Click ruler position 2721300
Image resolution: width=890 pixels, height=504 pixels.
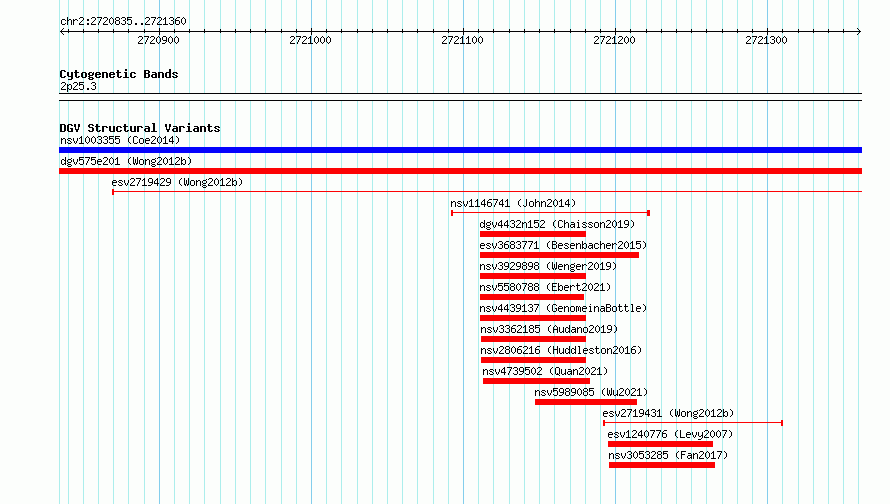click(767, 40)
